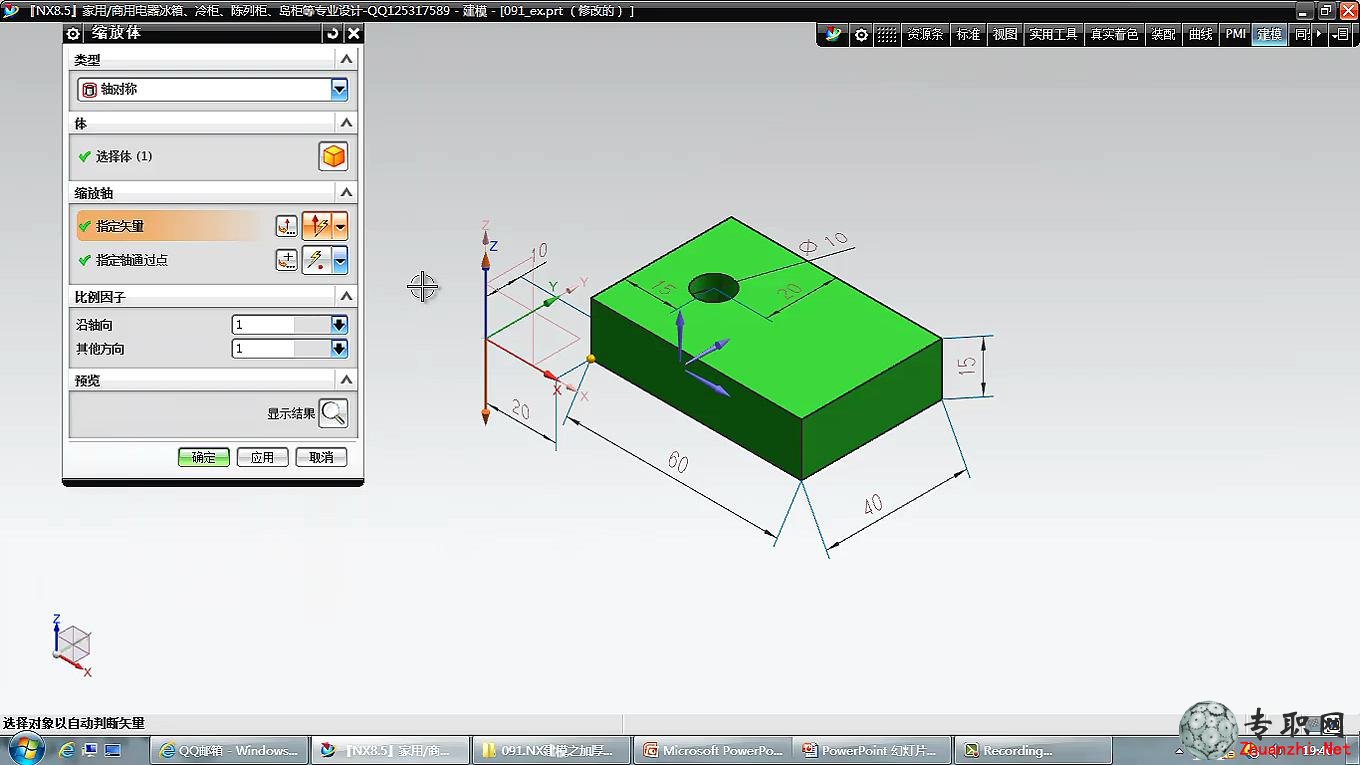1360x765 pixels.
Task: Click the dialog reset arrow icon
Action: pos(333,33)
